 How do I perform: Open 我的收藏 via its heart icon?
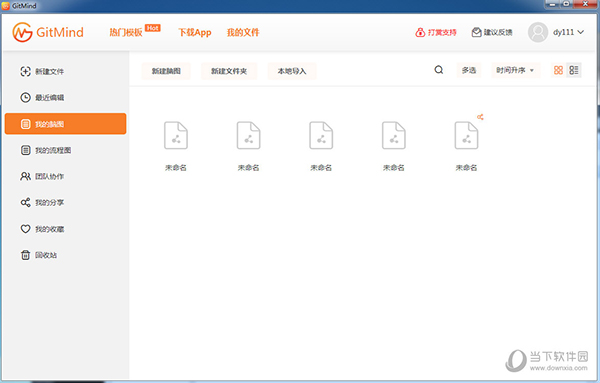[25, 229]
